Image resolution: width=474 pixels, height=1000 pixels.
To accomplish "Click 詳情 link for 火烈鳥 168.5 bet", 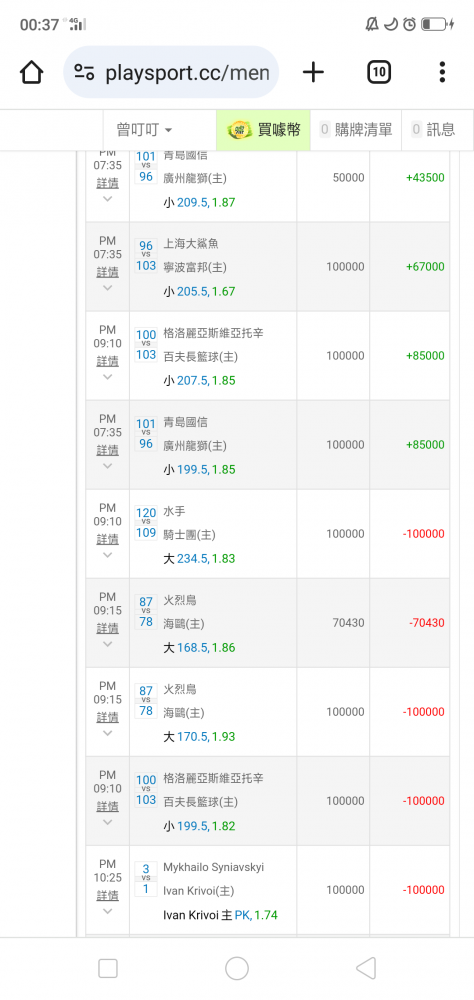I will coord(107,628).
